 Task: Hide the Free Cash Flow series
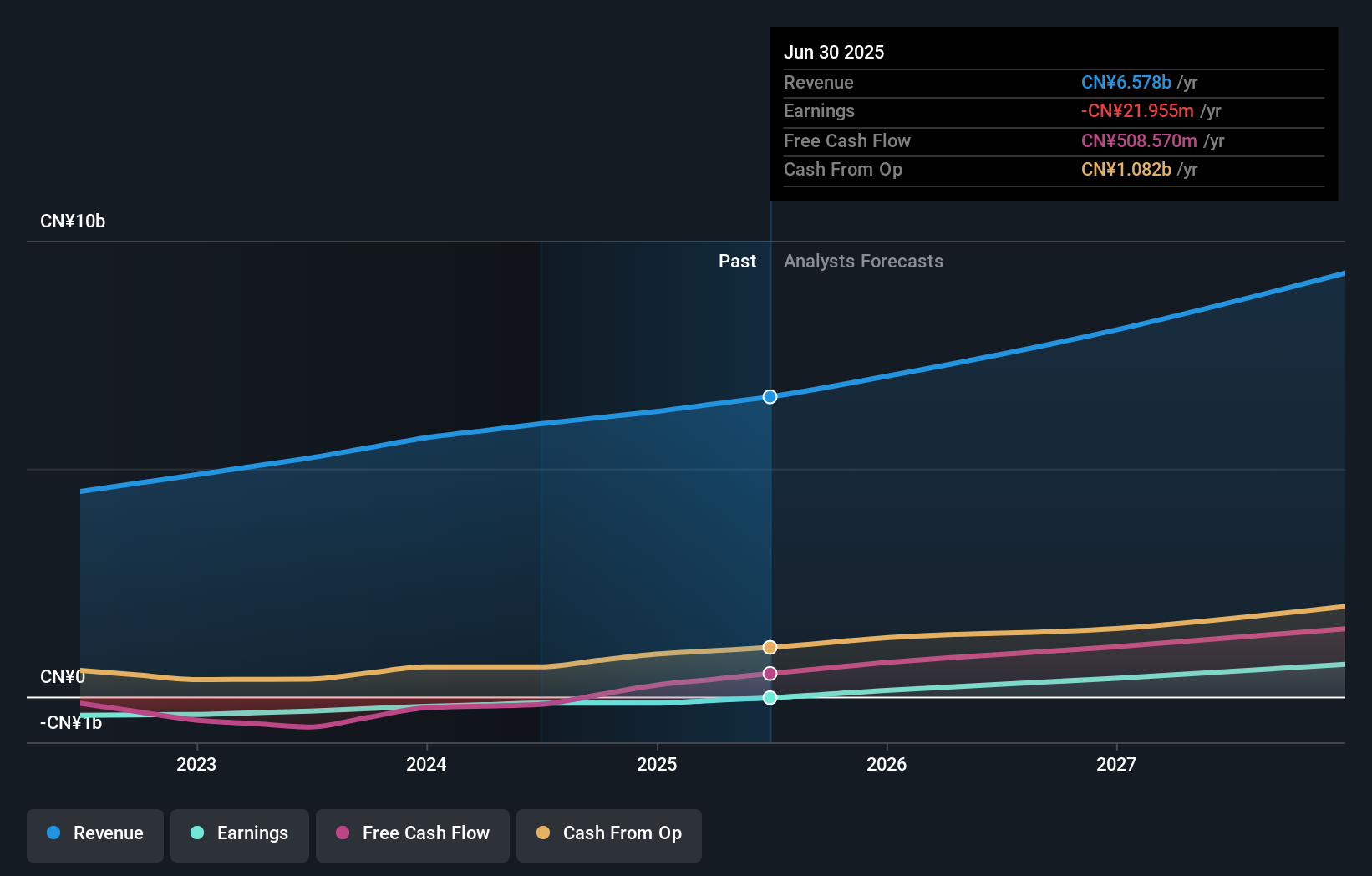point(413,834)
